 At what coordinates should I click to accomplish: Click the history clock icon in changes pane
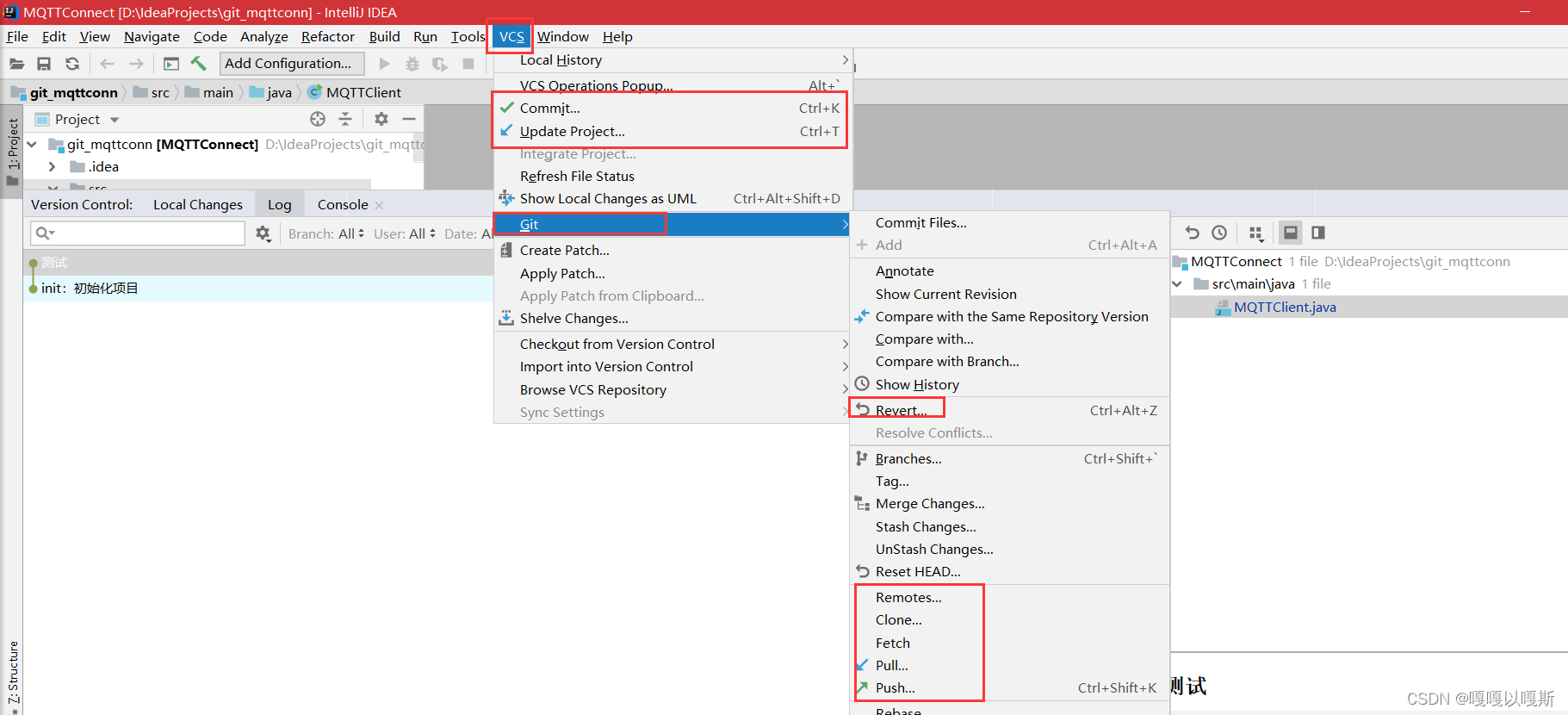1219,233
